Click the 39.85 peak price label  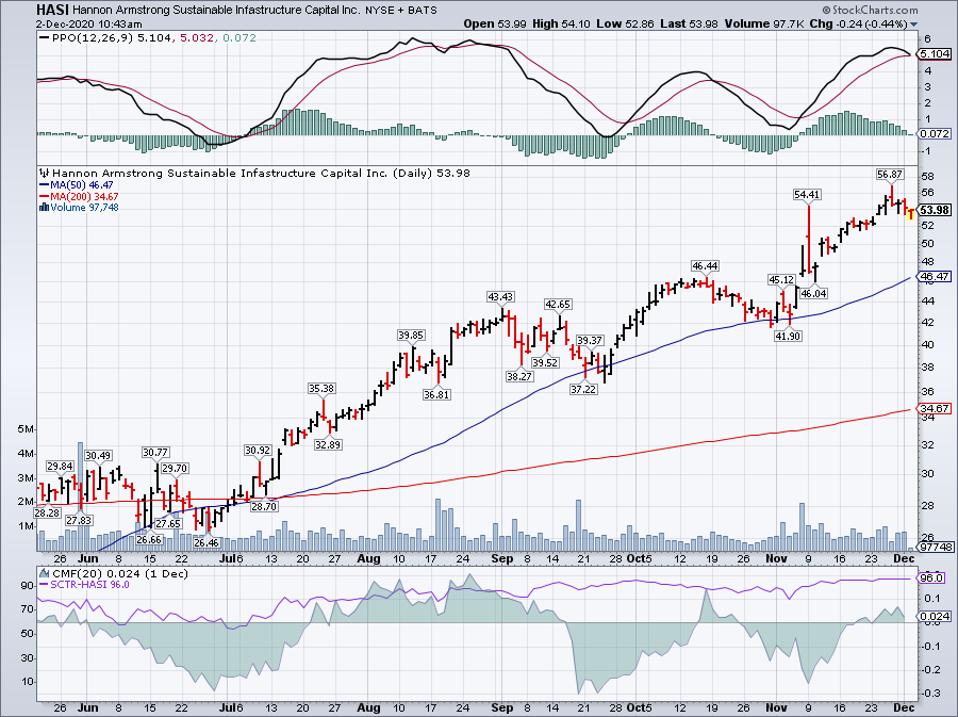411,335
